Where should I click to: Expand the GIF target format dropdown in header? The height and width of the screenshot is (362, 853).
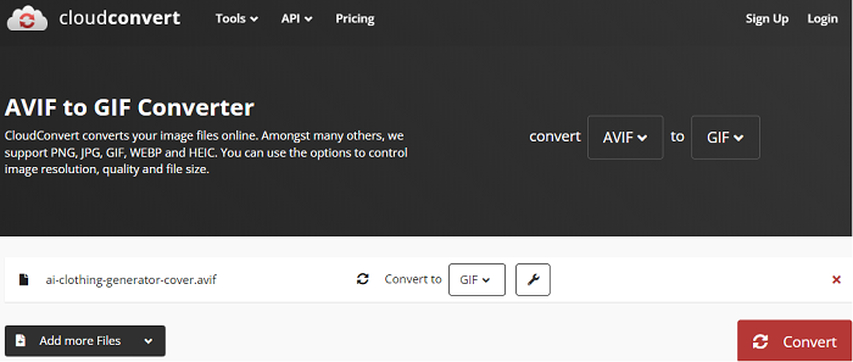click(x=725, y=137)
